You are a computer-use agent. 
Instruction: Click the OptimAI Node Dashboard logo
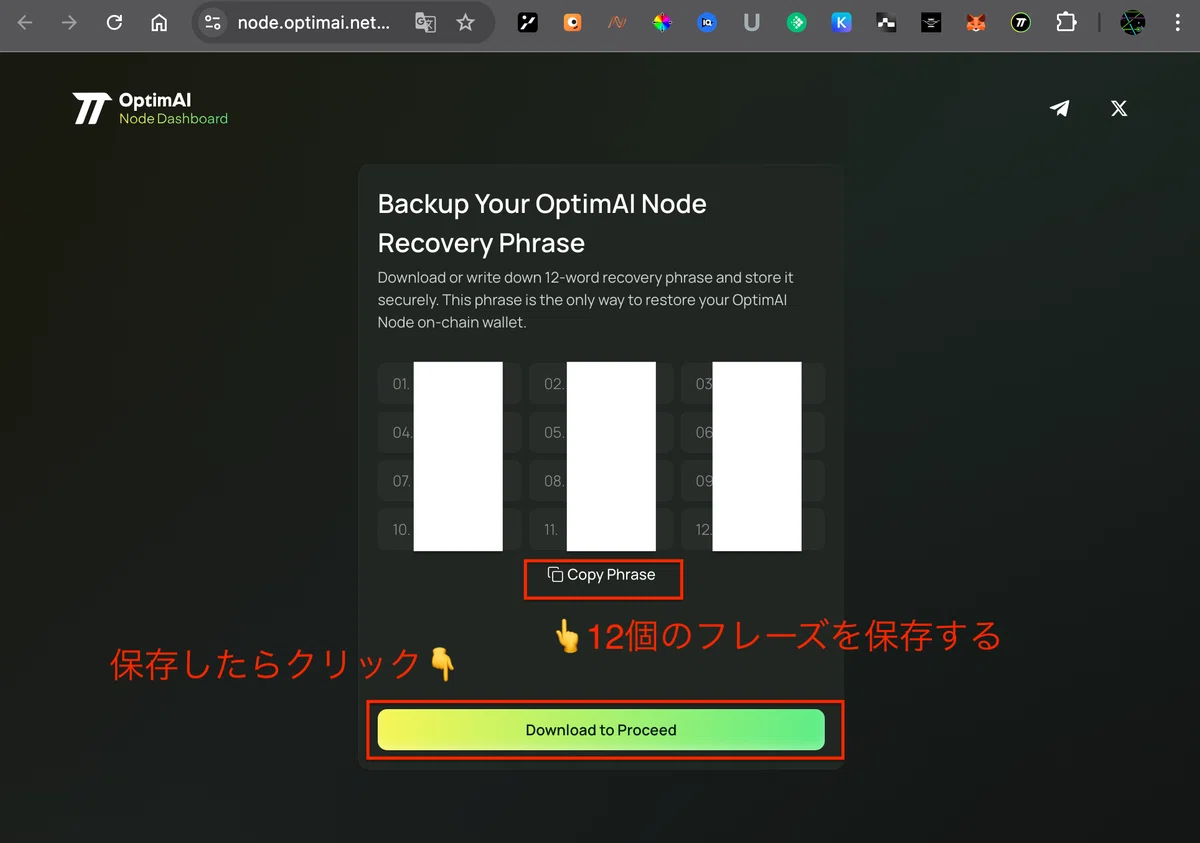pyautogui.click(x=150, y=108)
